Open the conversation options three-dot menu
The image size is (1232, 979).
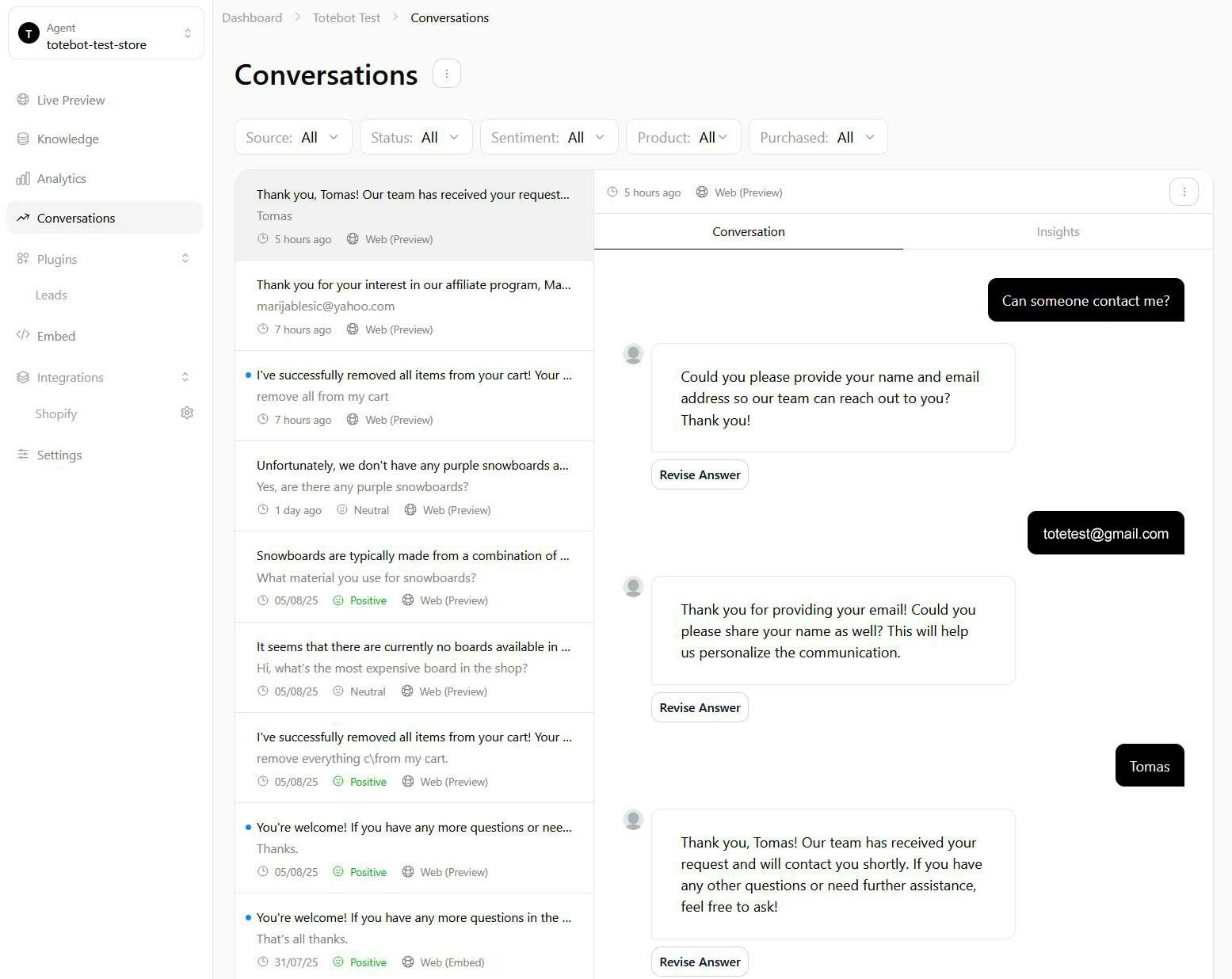tap(1184, 191)
